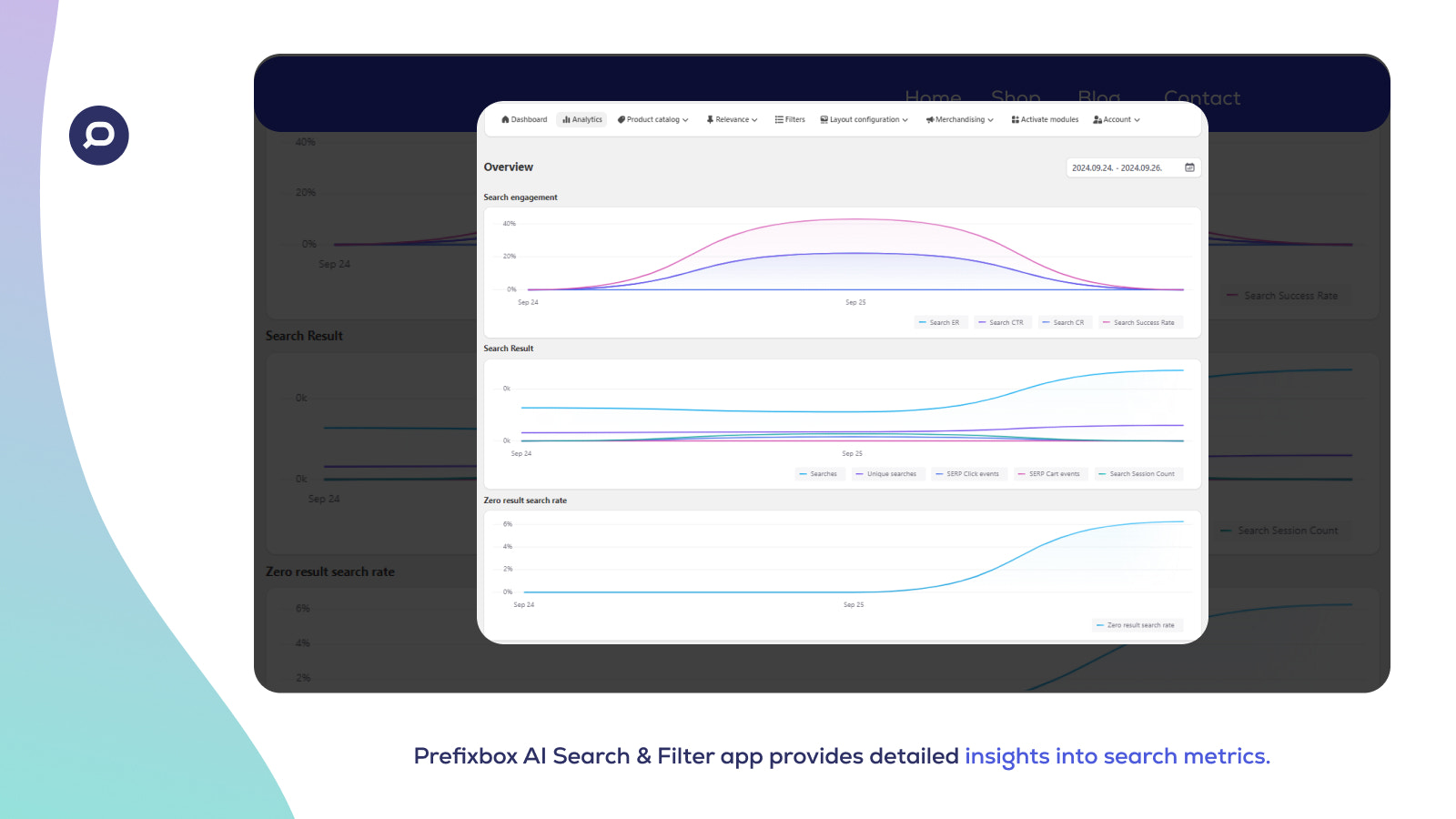Toggle the Searches legend series
Viewport: 1456px width, 819px height.
pyautogui.click(x=819, y=473)
